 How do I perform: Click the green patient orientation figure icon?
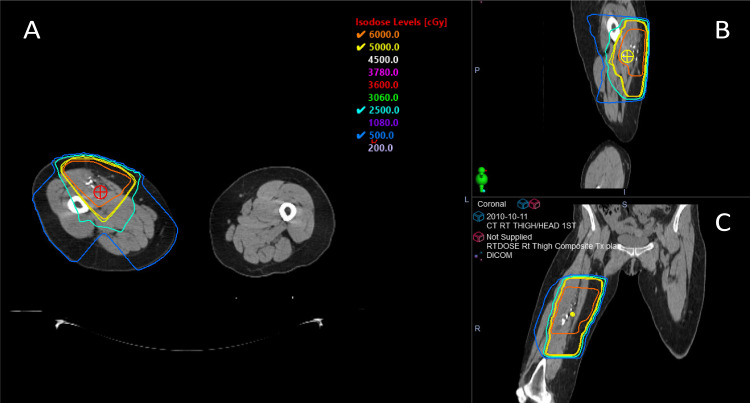click(482, 180)
